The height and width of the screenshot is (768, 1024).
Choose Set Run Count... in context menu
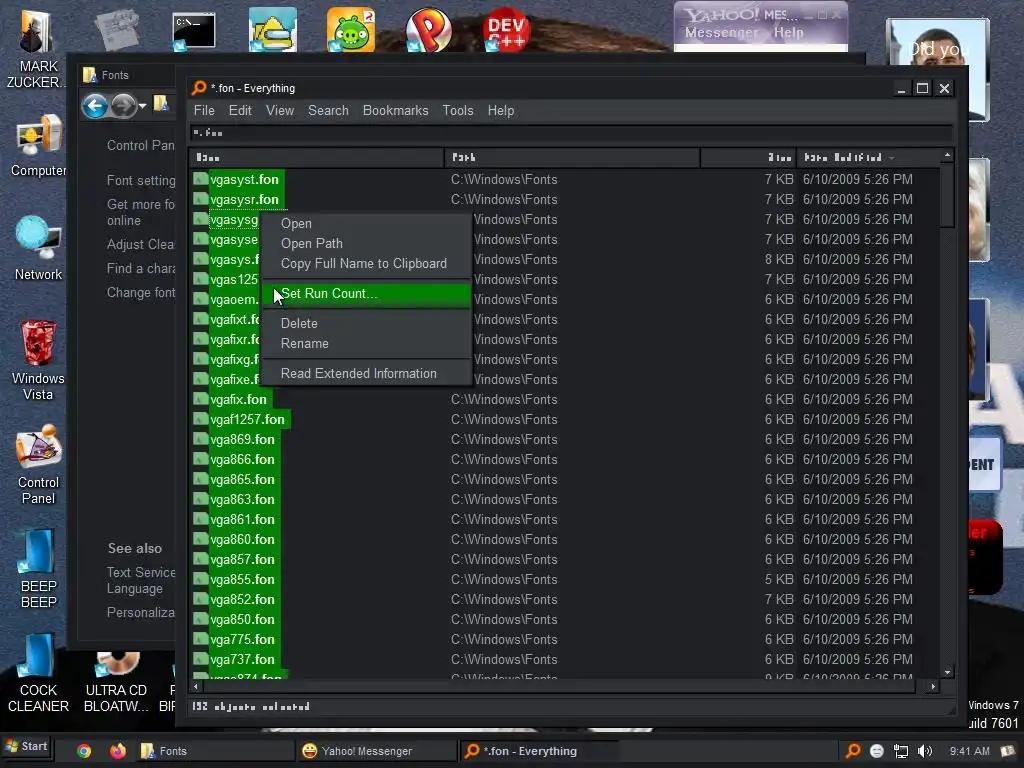tap(366, 294)
